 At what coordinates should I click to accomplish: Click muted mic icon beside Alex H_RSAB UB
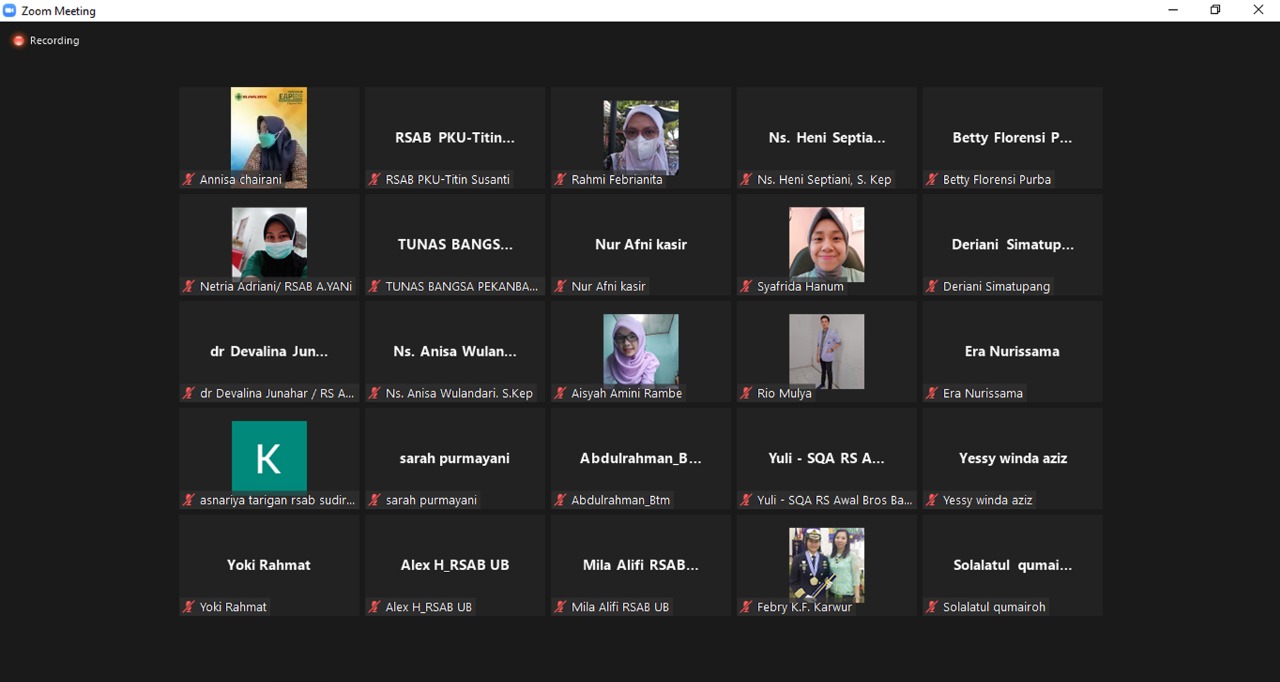pyautogui.click(x=375, y=607)
